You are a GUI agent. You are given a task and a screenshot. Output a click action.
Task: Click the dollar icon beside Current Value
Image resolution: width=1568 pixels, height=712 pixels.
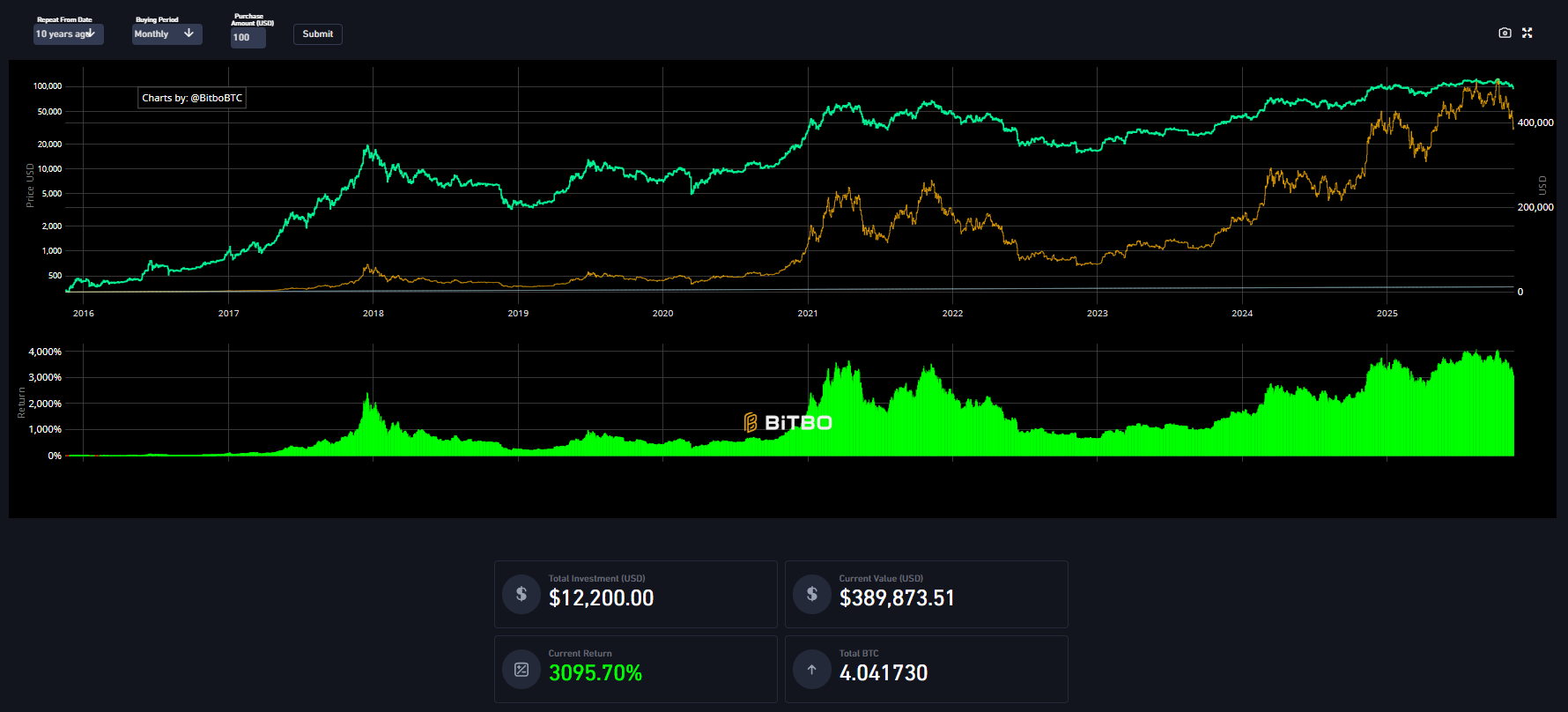tap(812, 594)
